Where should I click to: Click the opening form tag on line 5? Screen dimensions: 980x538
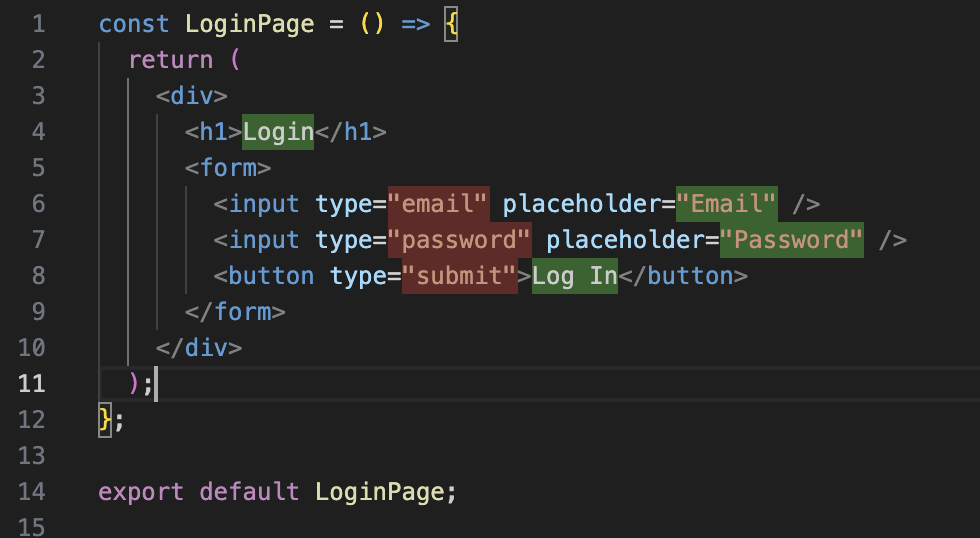(x=228, y=168)
